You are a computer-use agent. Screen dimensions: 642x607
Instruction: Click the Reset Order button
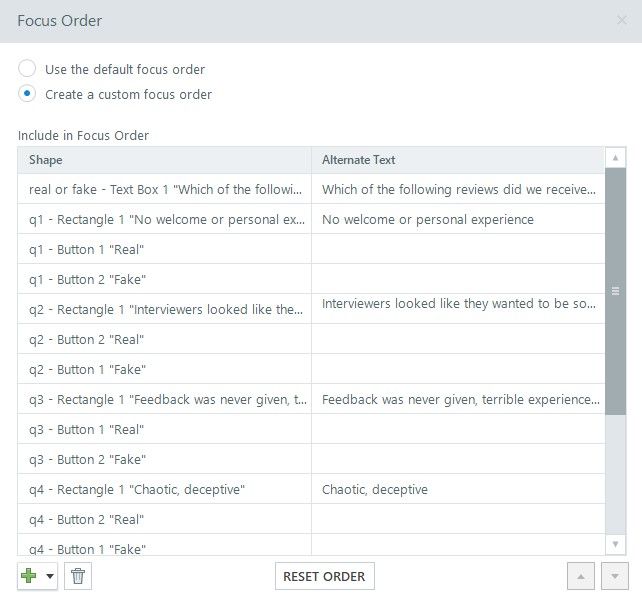click(x=324, y=576)
